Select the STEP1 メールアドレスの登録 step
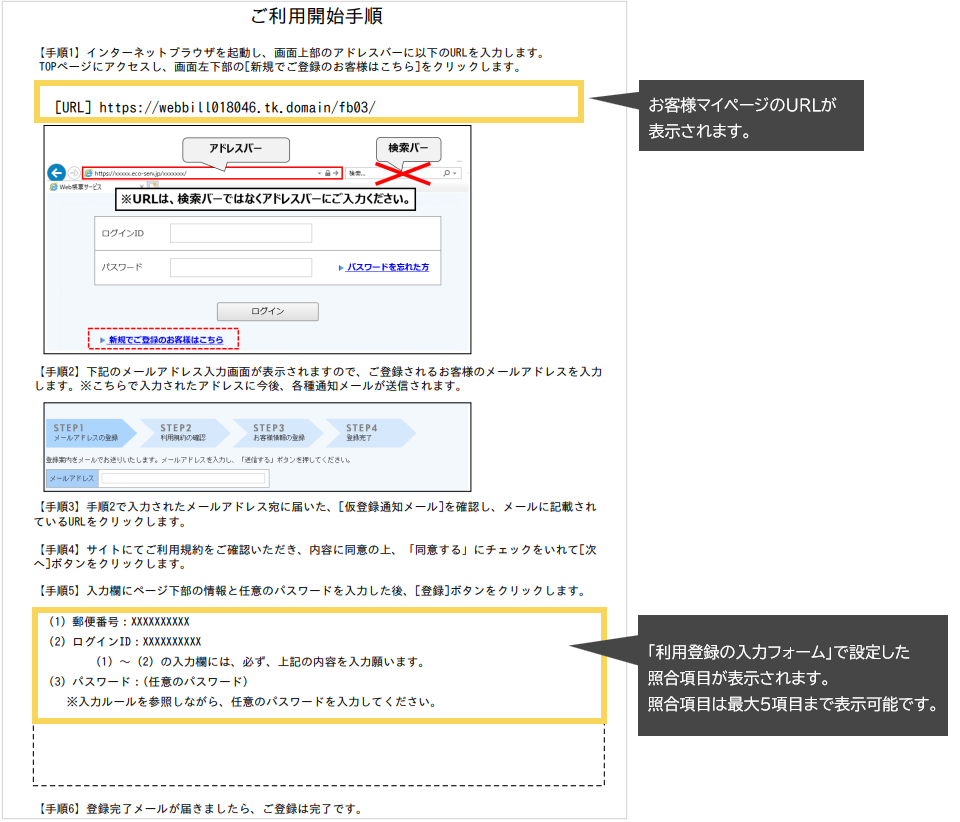Image resolution: width=960 pixels, height=822 pixels. click(x=86, y=432)
